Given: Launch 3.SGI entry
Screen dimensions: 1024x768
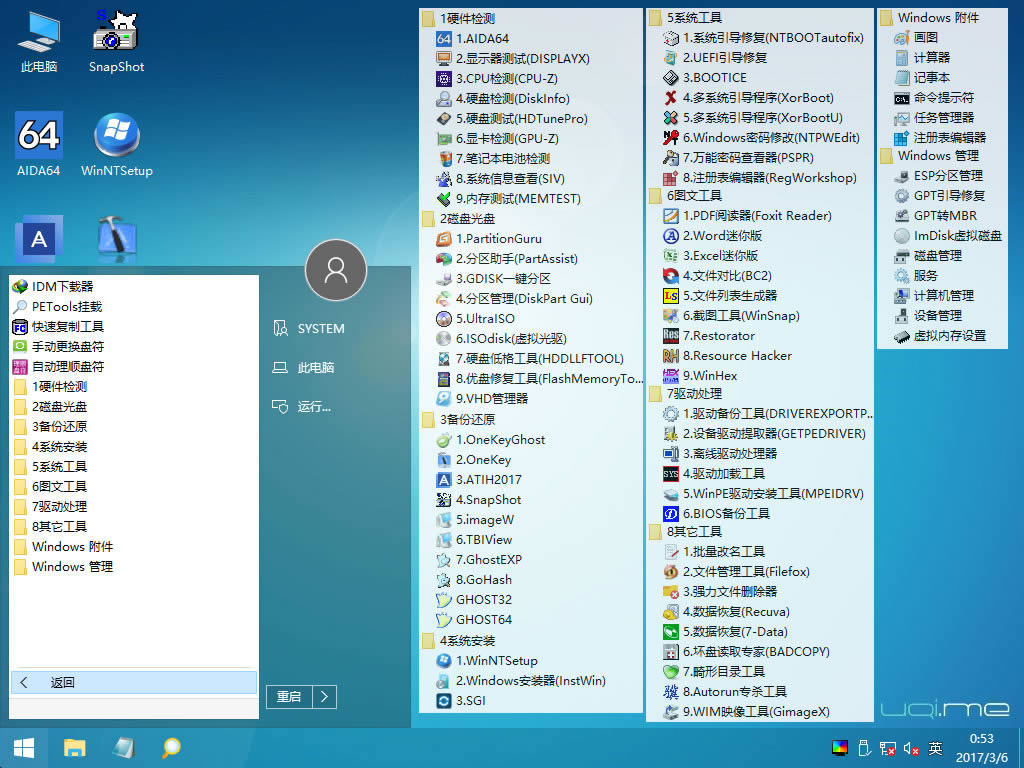Looking at the screenshot, I should 461,700.
